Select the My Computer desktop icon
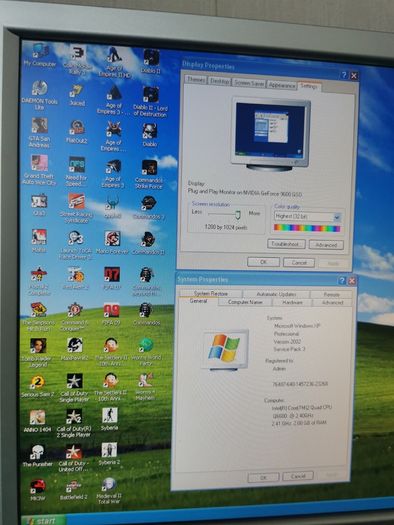This screenshot has width=394, height=525. (40, 55)
